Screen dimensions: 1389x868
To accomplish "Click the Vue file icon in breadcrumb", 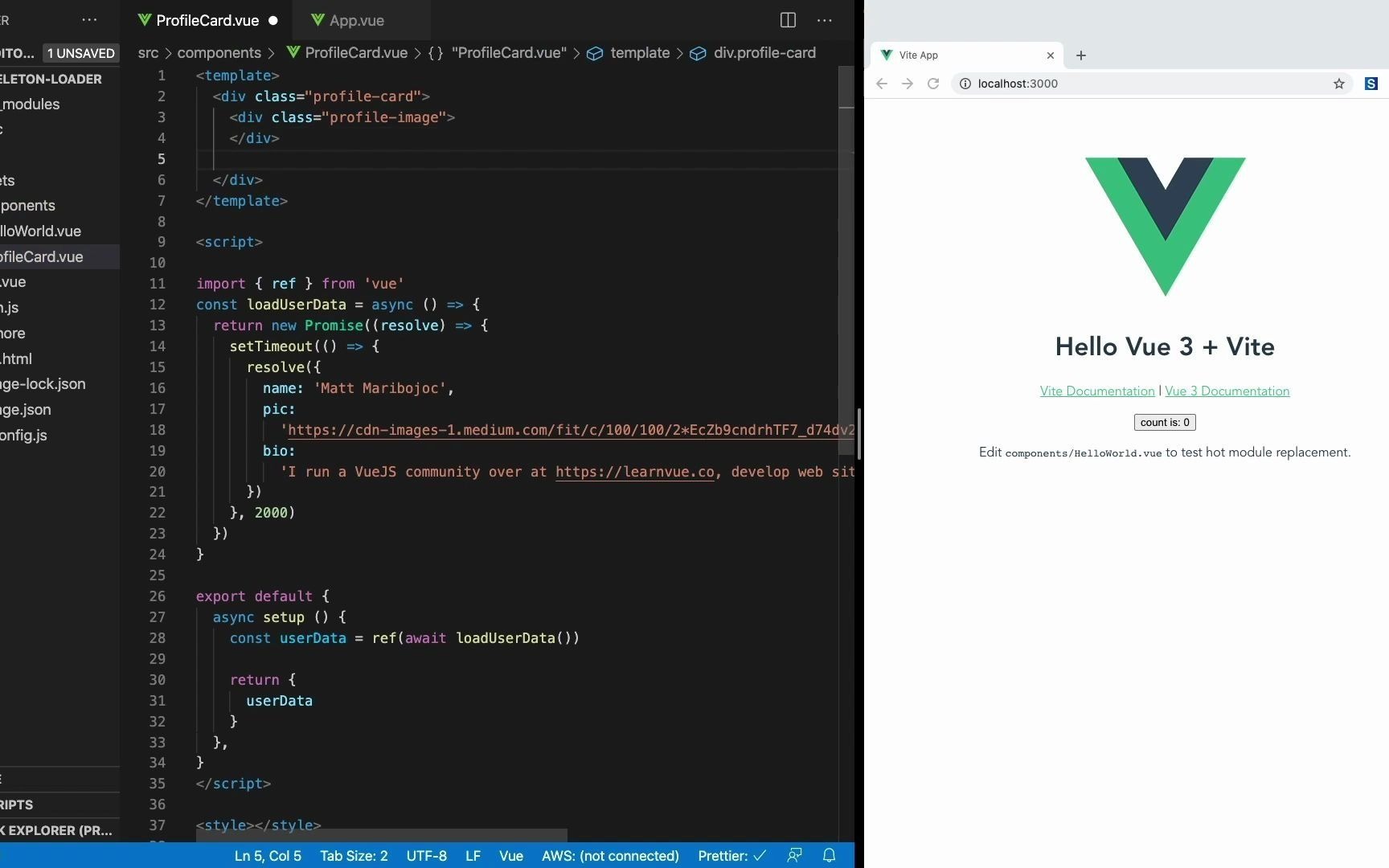I will coord(293,53).
